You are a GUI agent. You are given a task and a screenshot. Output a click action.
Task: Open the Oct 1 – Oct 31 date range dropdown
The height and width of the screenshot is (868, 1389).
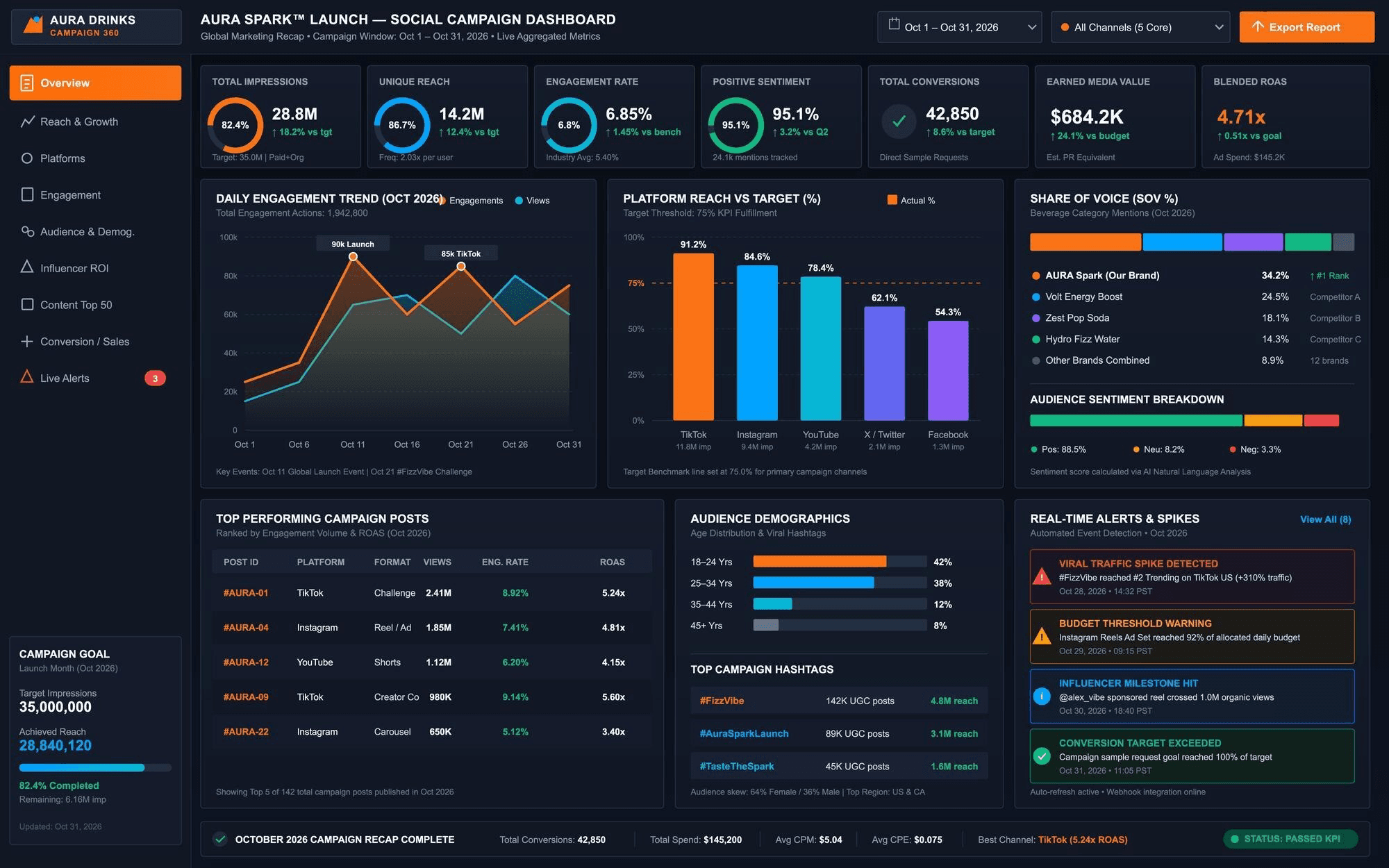point(959,27)
